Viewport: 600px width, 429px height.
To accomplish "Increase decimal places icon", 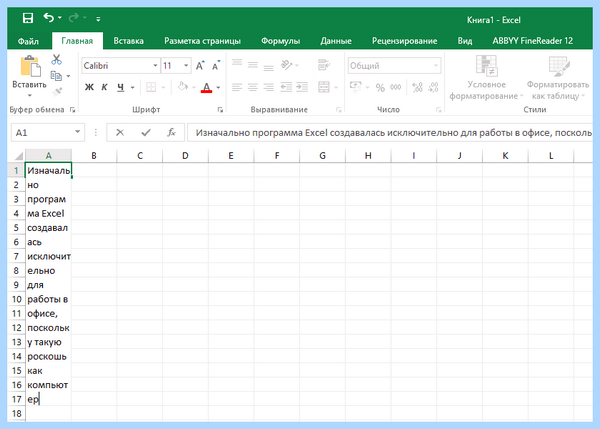I will pyautogui.click(x=417, y=88).
